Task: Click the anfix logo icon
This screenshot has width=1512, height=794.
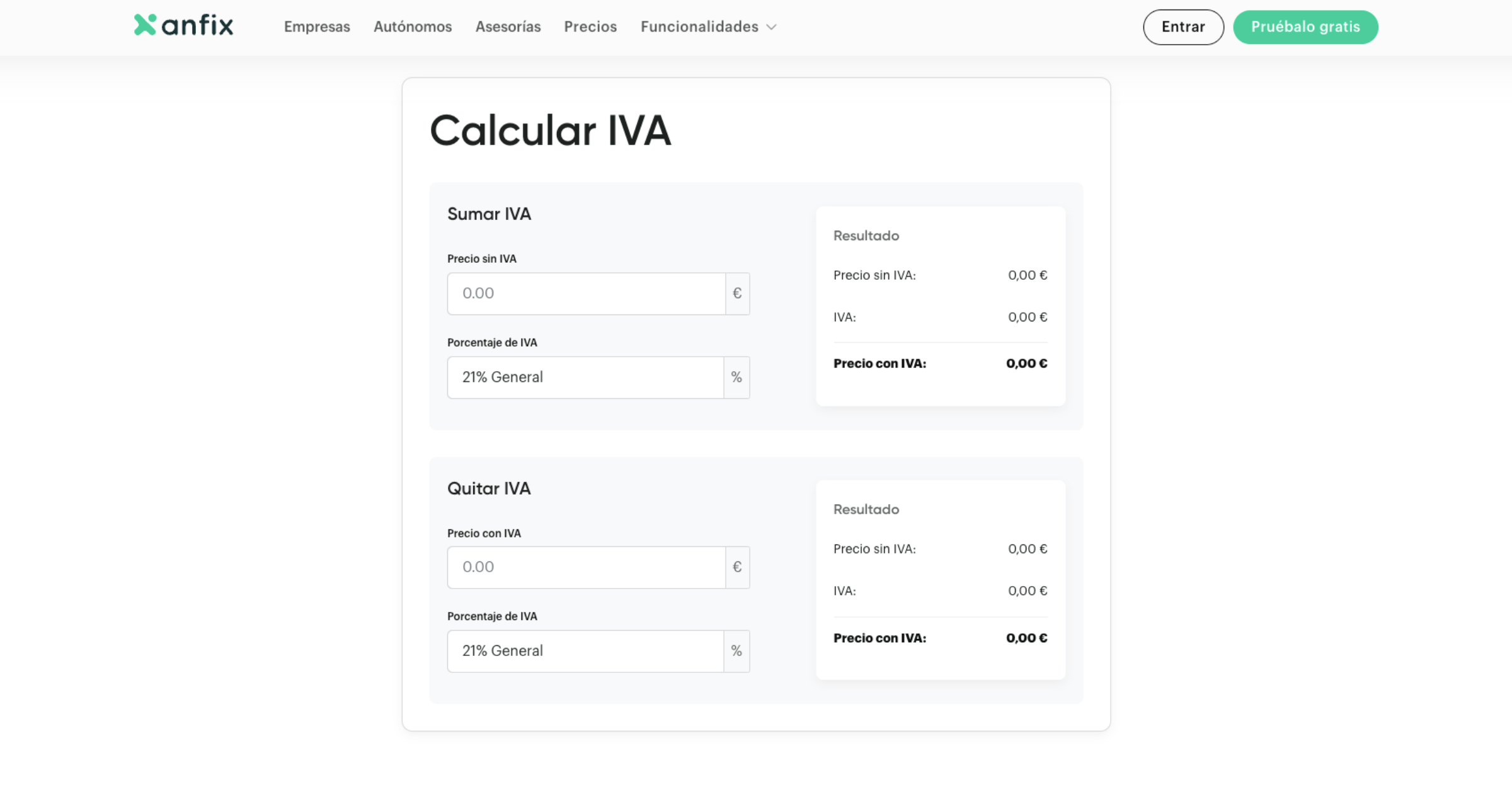Action: (x=144, y=24)
